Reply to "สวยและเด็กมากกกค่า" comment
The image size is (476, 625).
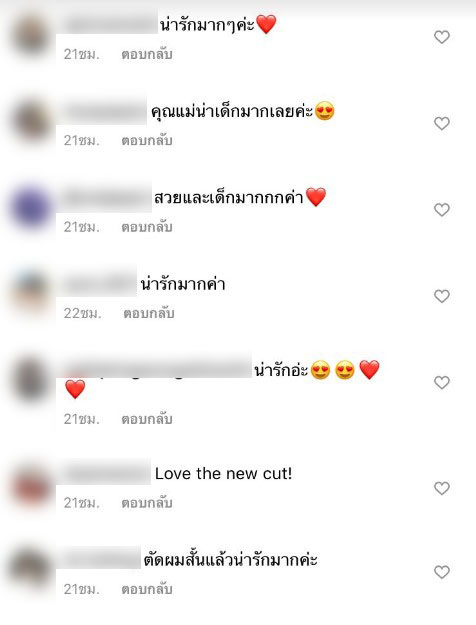[147, 227]
